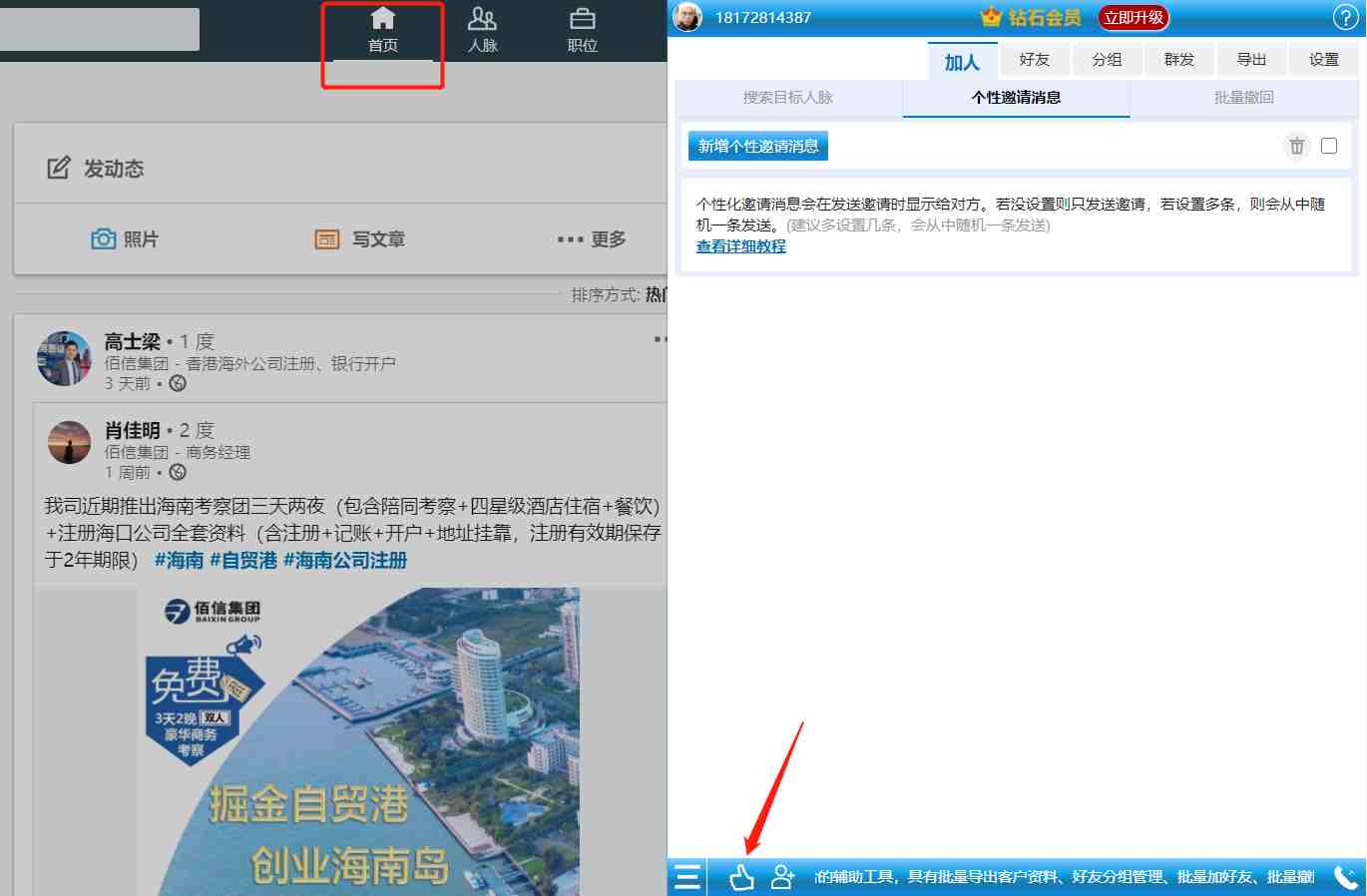Click the 写文章 article icon
Screen dimensions: 1367x896
pyautogui.click(x=327, y=239)
